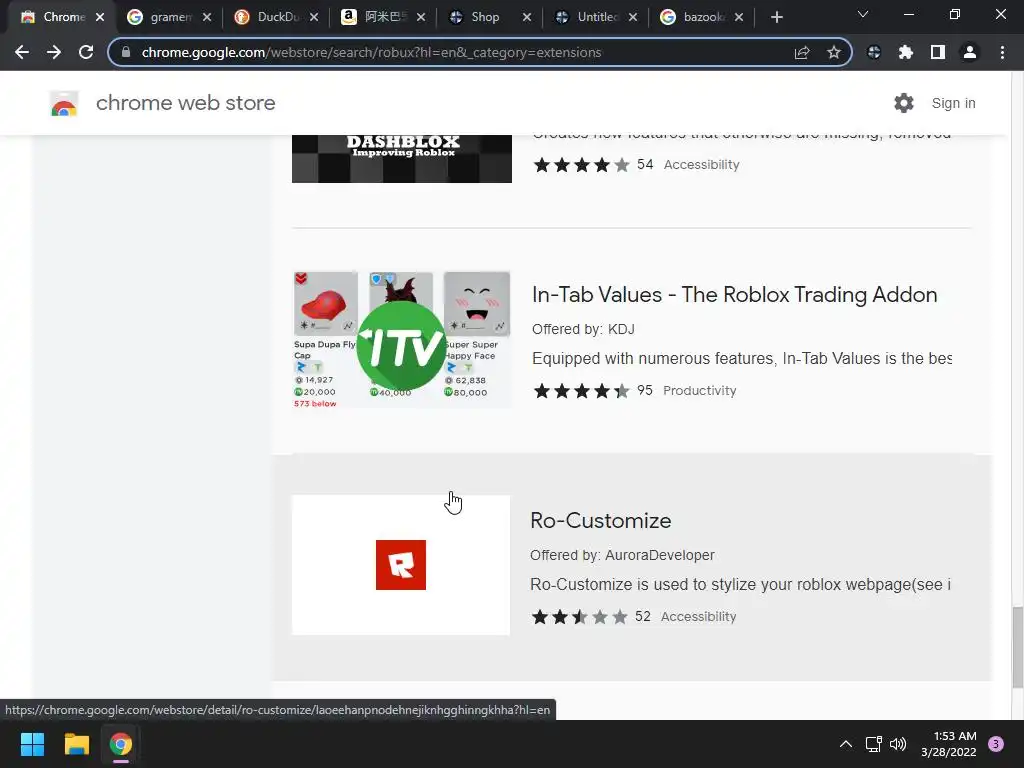Reload the current page
The image size is (1024, 768).
pos(86,52)
